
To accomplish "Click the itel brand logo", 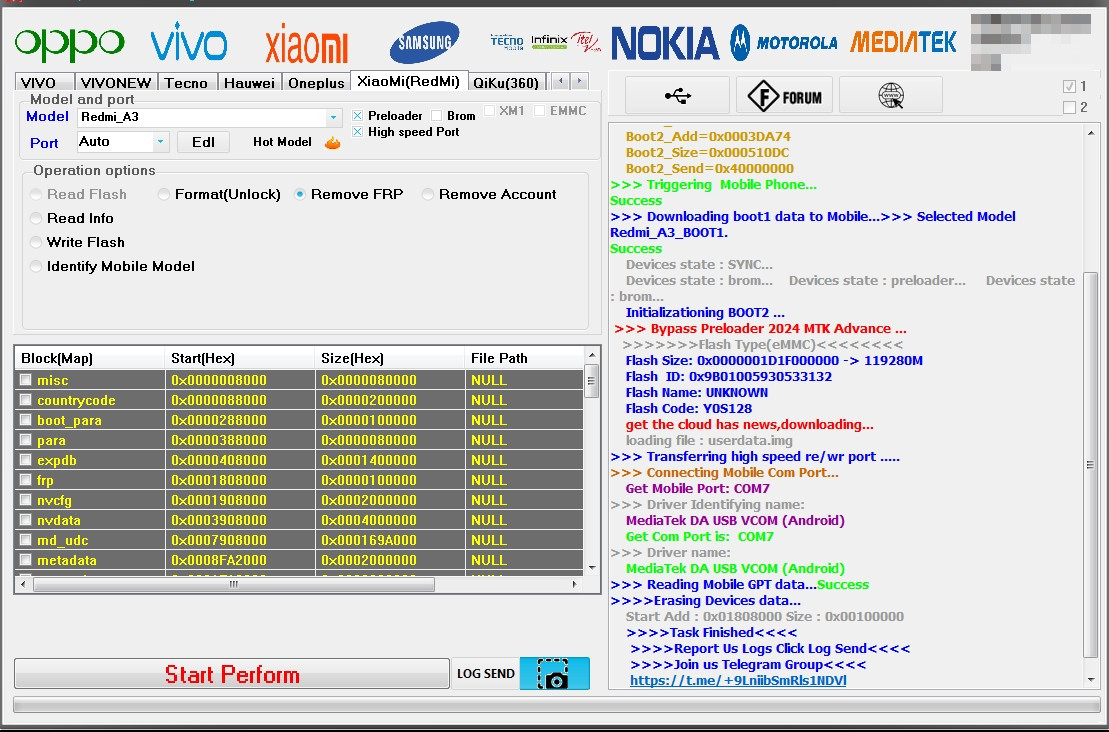I will tap(586, 42).
